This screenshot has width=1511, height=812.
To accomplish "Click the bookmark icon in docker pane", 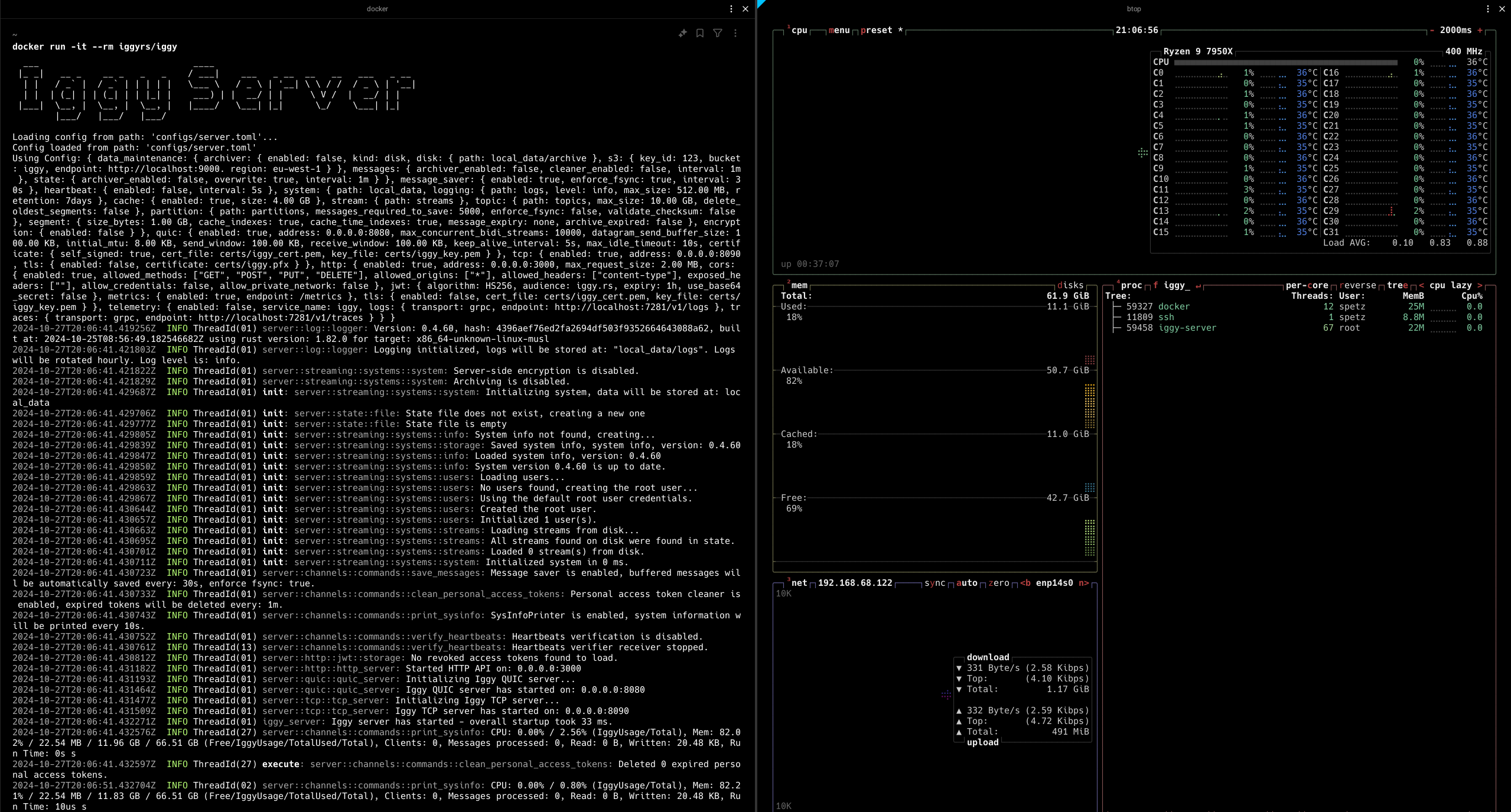I will pyautogui.click(x=700, y=33).
